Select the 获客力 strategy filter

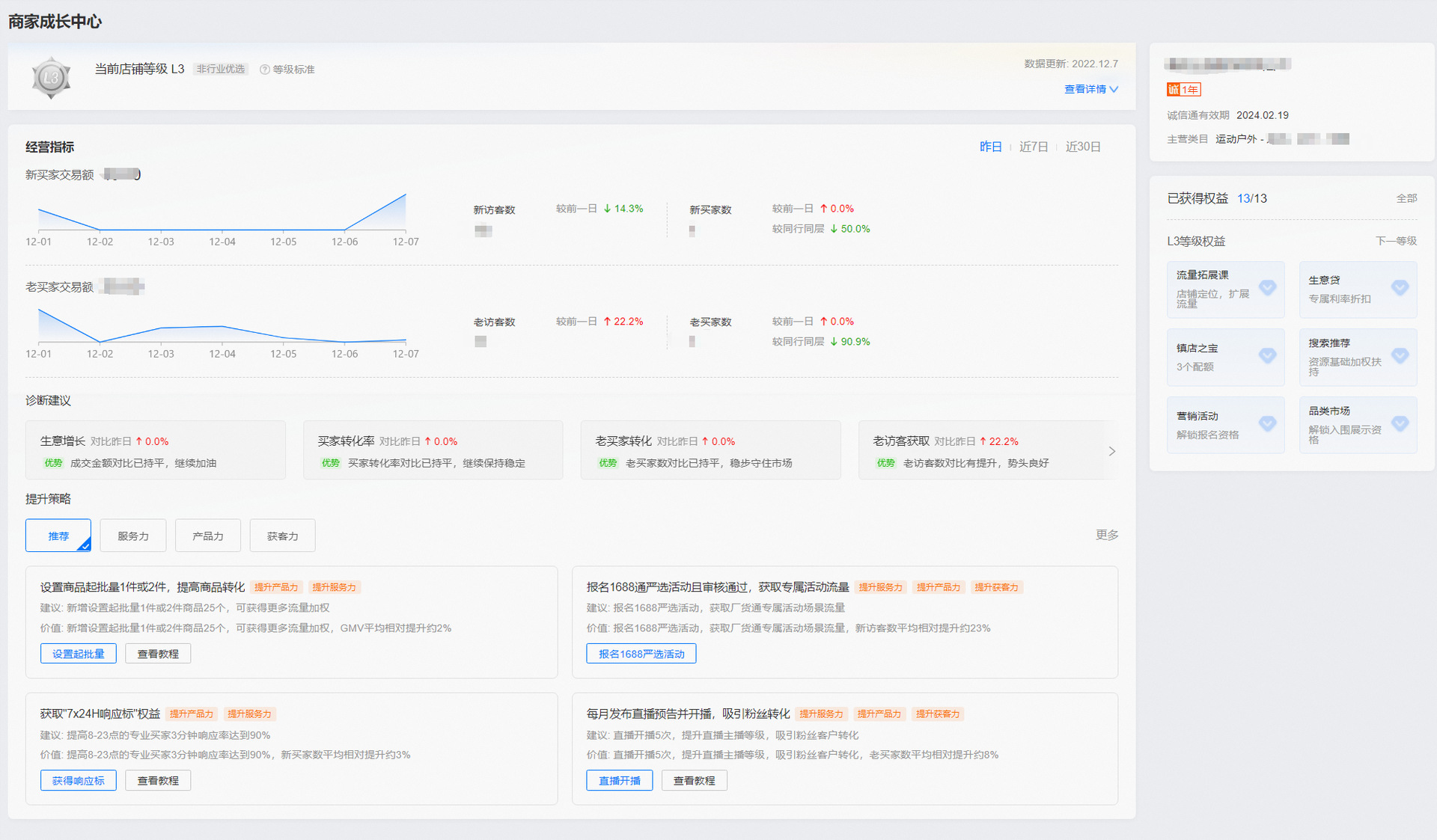(283, 536)
